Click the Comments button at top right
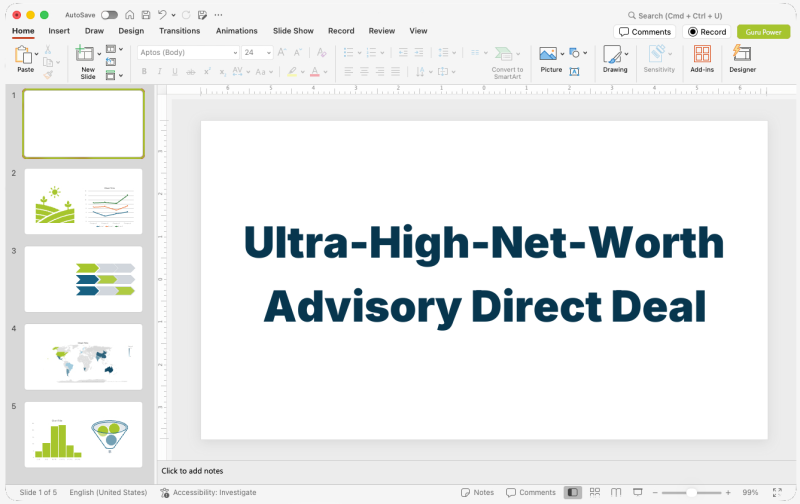Viewport: 800px width, 504px height. pos(644,32)
